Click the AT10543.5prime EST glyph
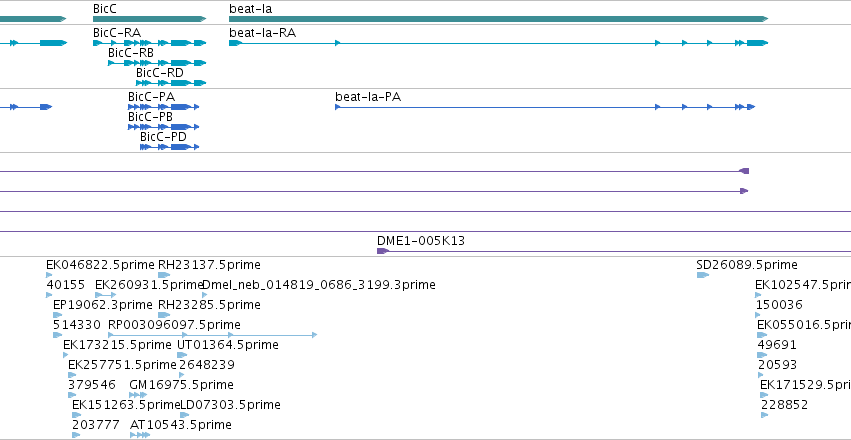The width and height of the screenshot is (851, 440). pos(140,435)
